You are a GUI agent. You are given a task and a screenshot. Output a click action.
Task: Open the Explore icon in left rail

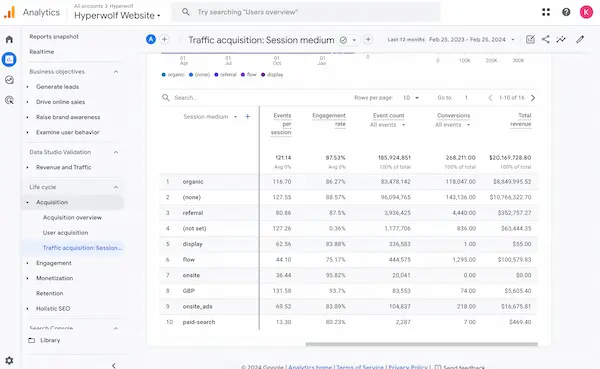tap(9, 80)
